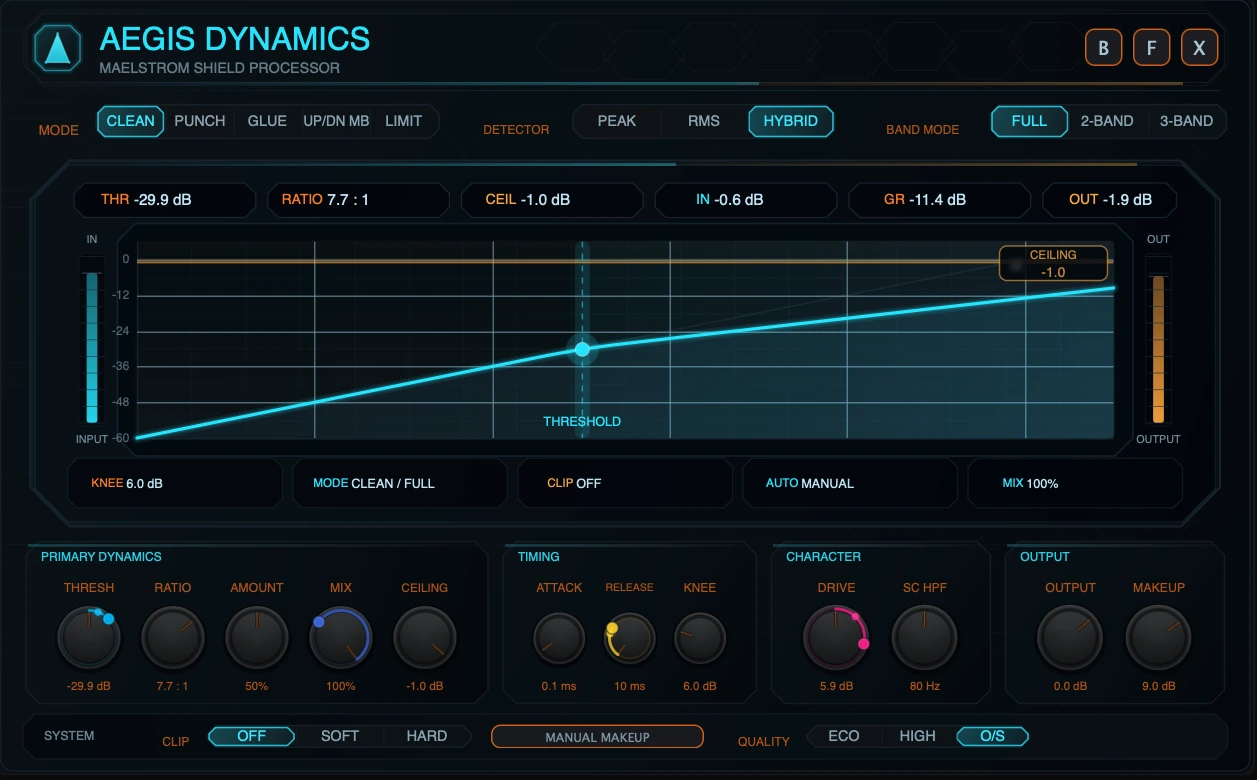Image resolution: width=1257 pixels, height=780 pixels.
Task: Click the CEILING knob
Action: click(x=425, y=639)
